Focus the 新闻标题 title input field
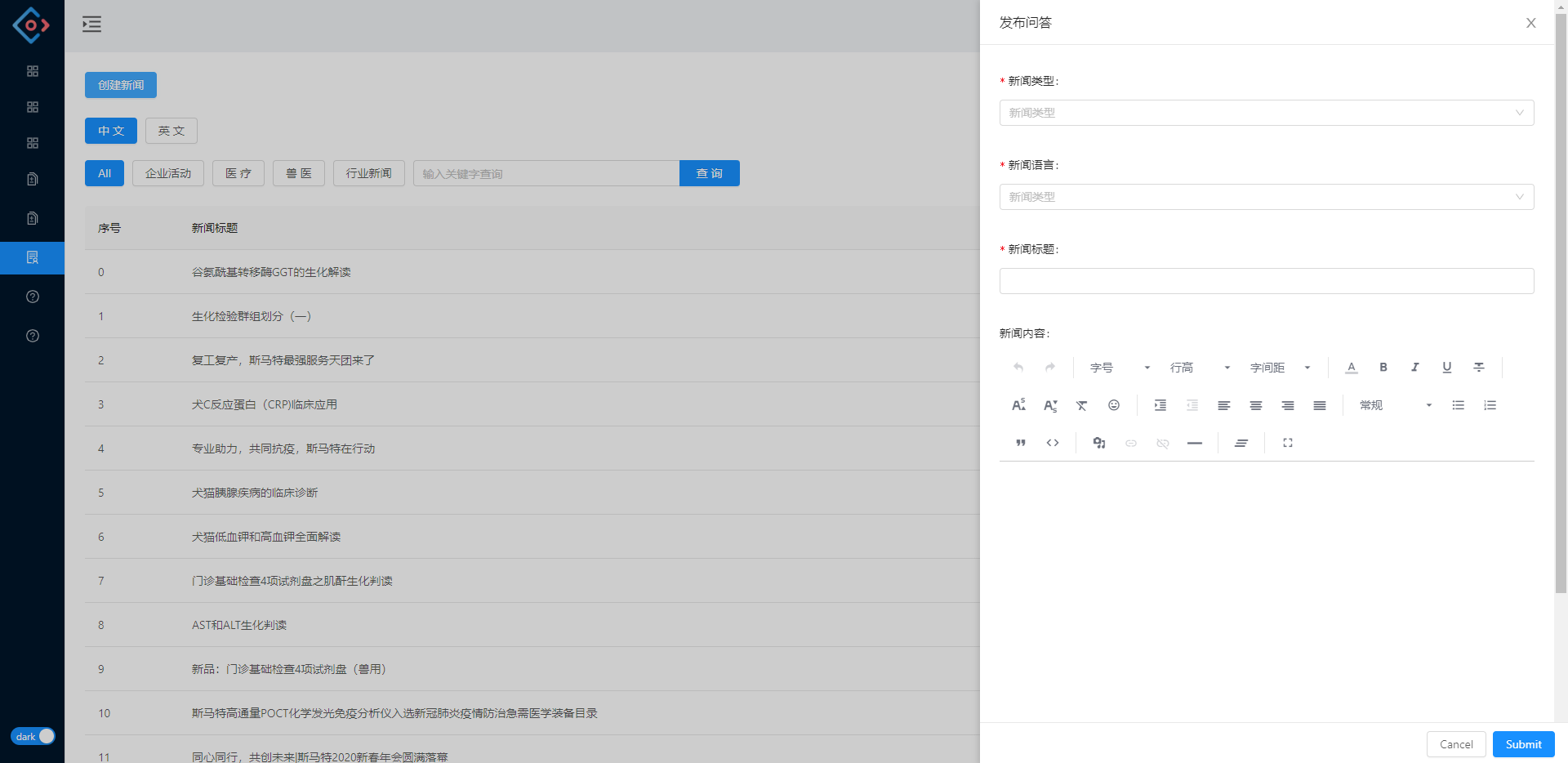 click(x=1267, y=281)
